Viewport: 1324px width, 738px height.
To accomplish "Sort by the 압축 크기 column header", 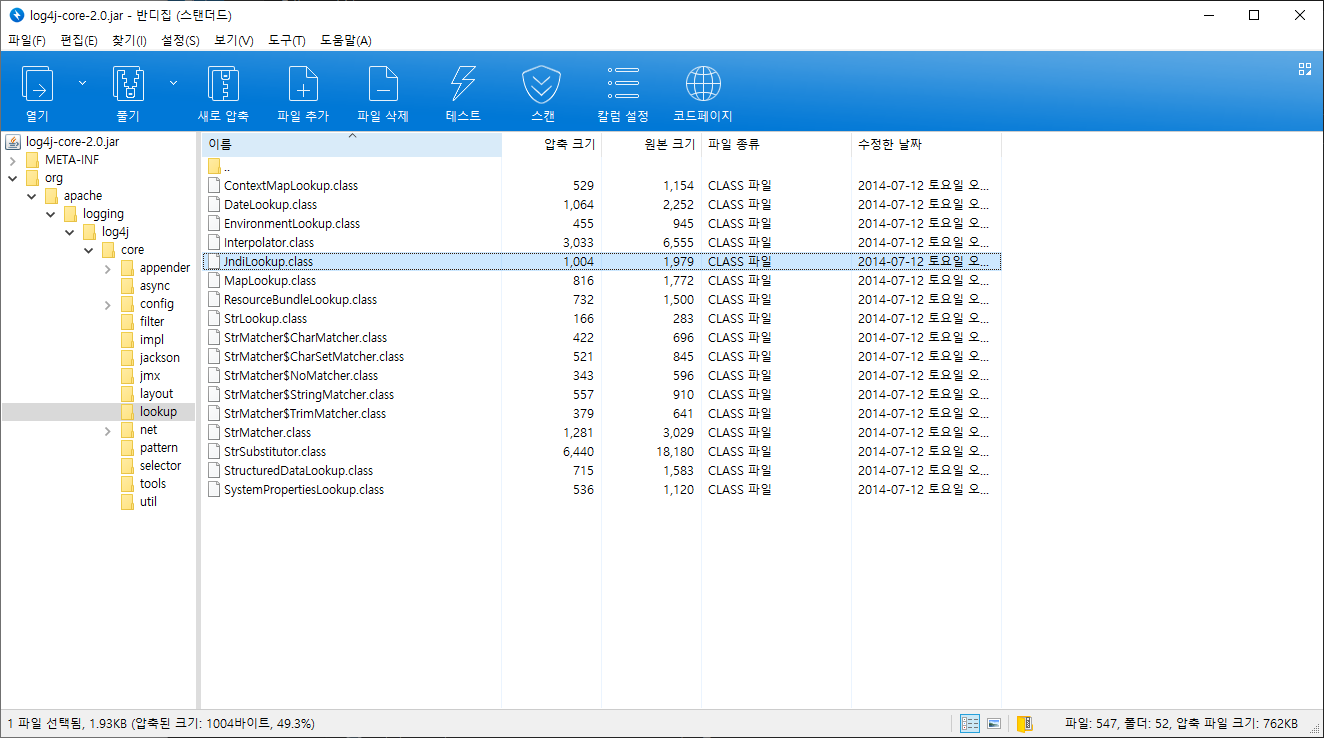I will pyautogui.click(x=551, y=144).
